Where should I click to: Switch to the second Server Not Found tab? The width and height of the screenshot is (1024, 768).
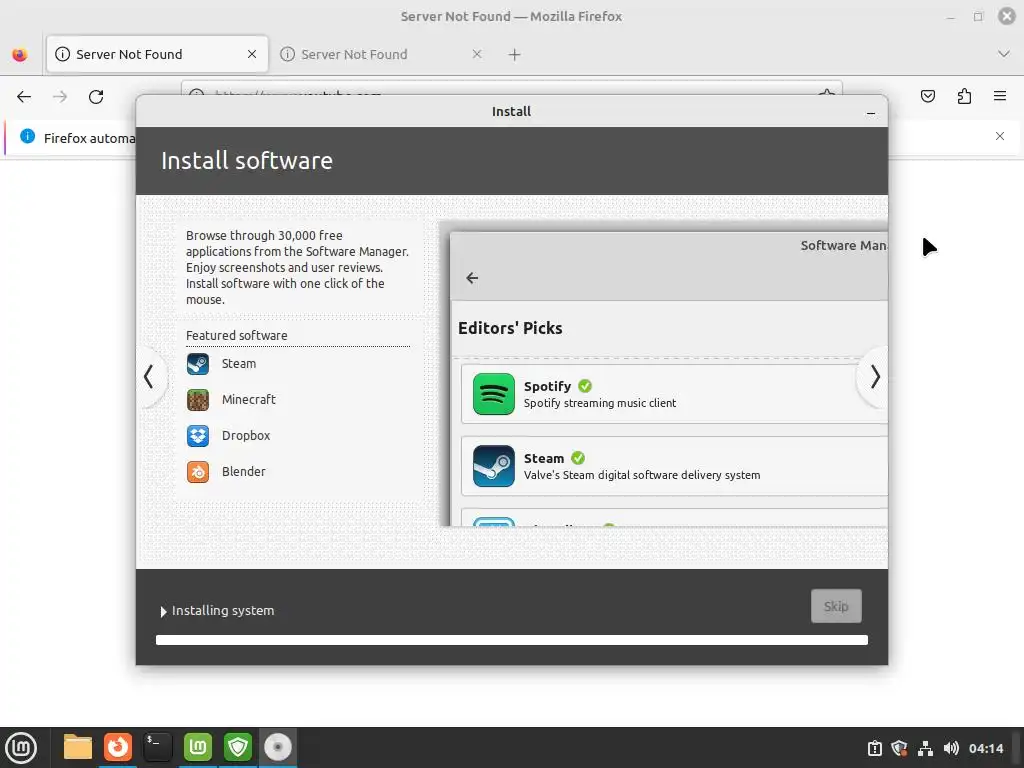(382, 54)
